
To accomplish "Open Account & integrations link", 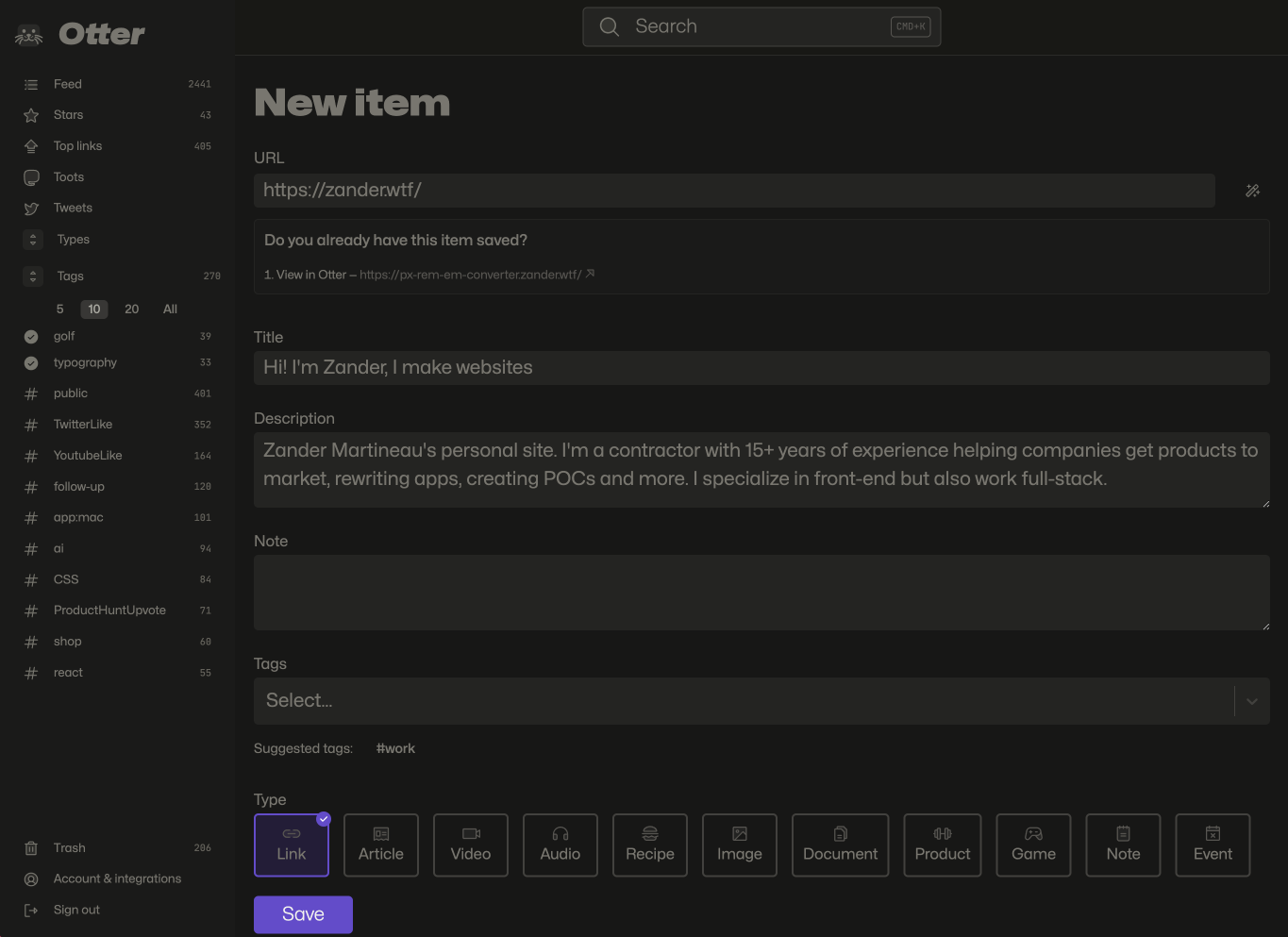I will pyautogui.click(x=117, y=878).
